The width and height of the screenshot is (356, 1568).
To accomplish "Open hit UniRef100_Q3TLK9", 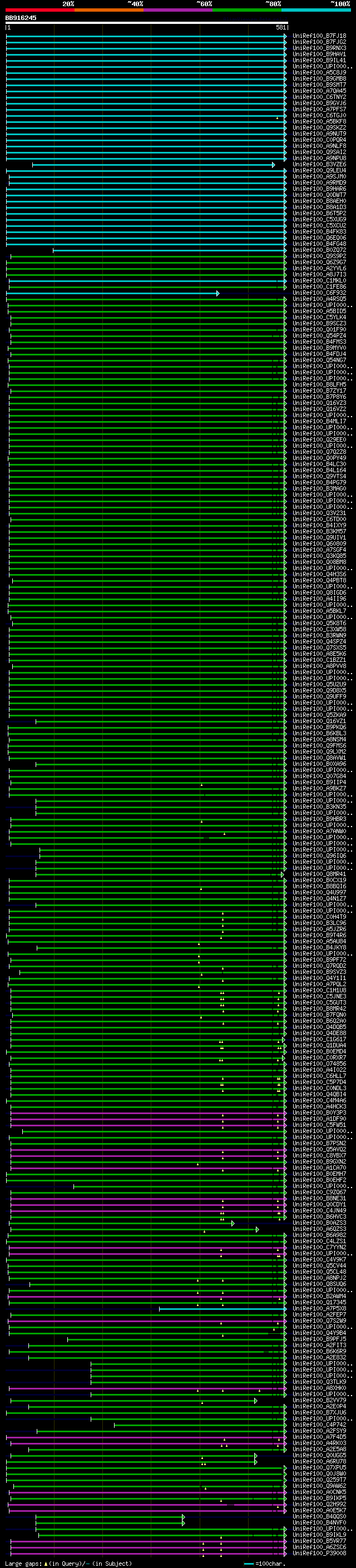I will coord(319,1382).
